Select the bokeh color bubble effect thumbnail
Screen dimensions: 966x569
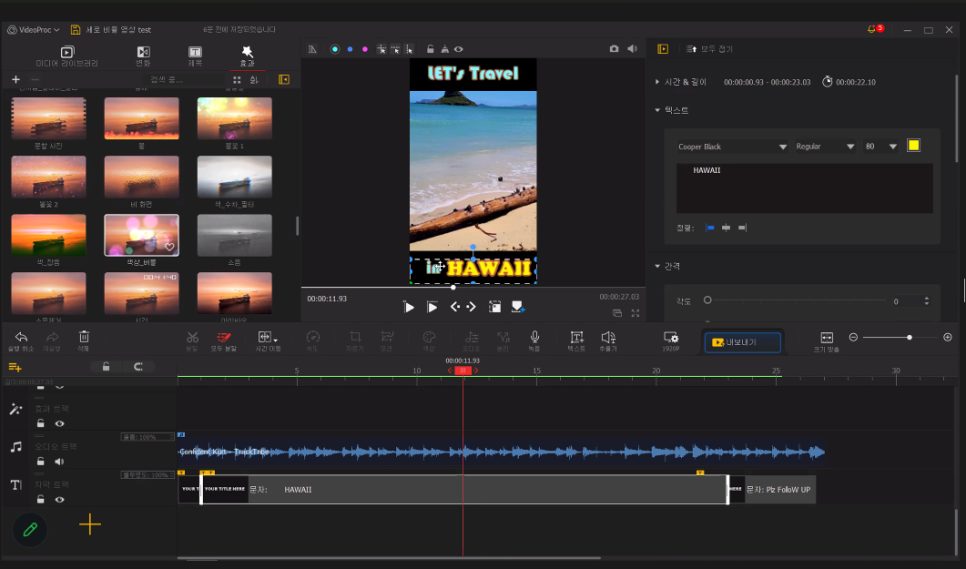click(142, 235)
